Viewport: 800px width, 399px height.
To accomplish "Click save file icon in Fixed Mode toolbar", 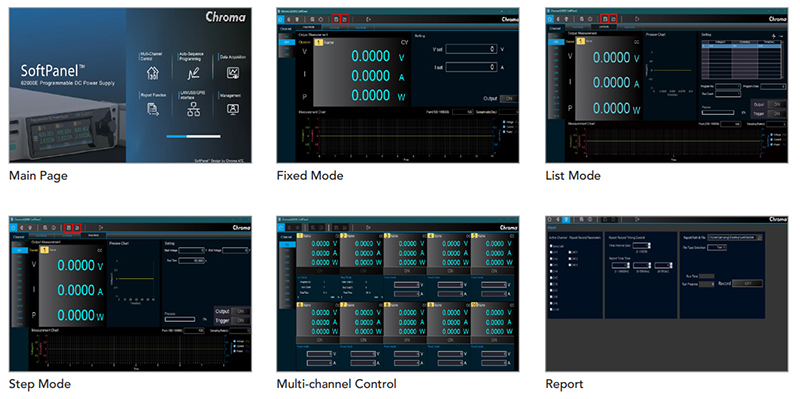I will (x=336, y=19).
